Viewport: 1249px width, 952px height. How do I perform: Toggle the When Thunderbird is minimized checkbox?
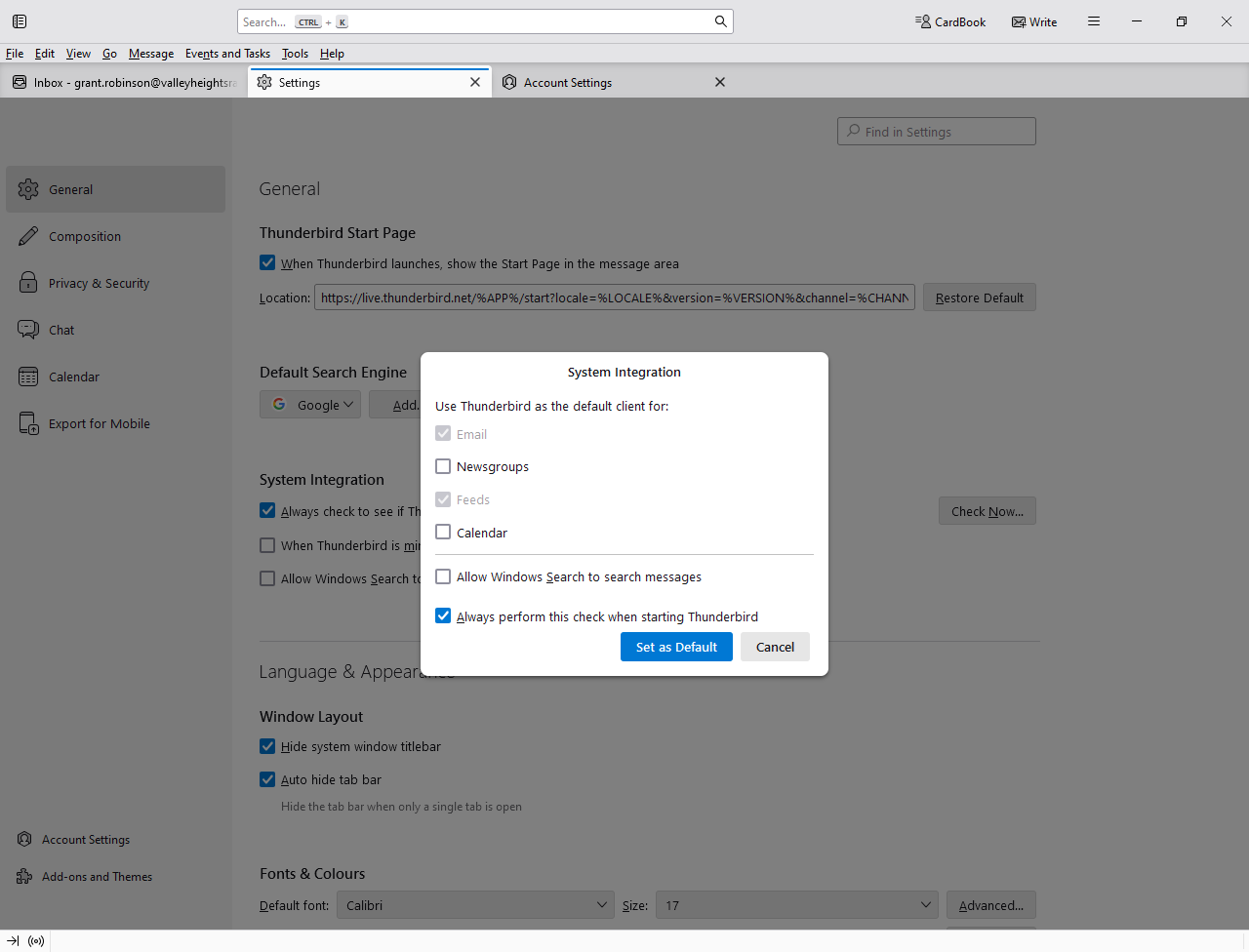(x=267, y=545)
